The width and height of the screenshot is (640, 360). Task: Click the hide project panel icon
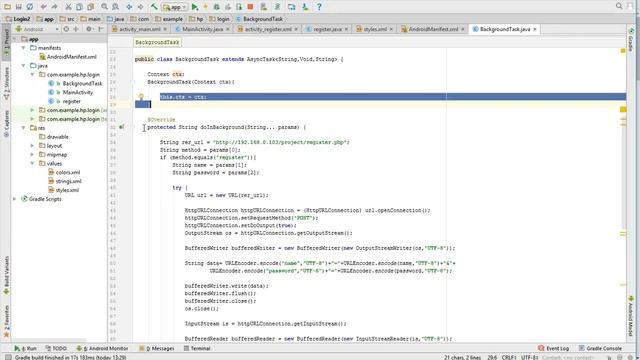click(100, 29)
